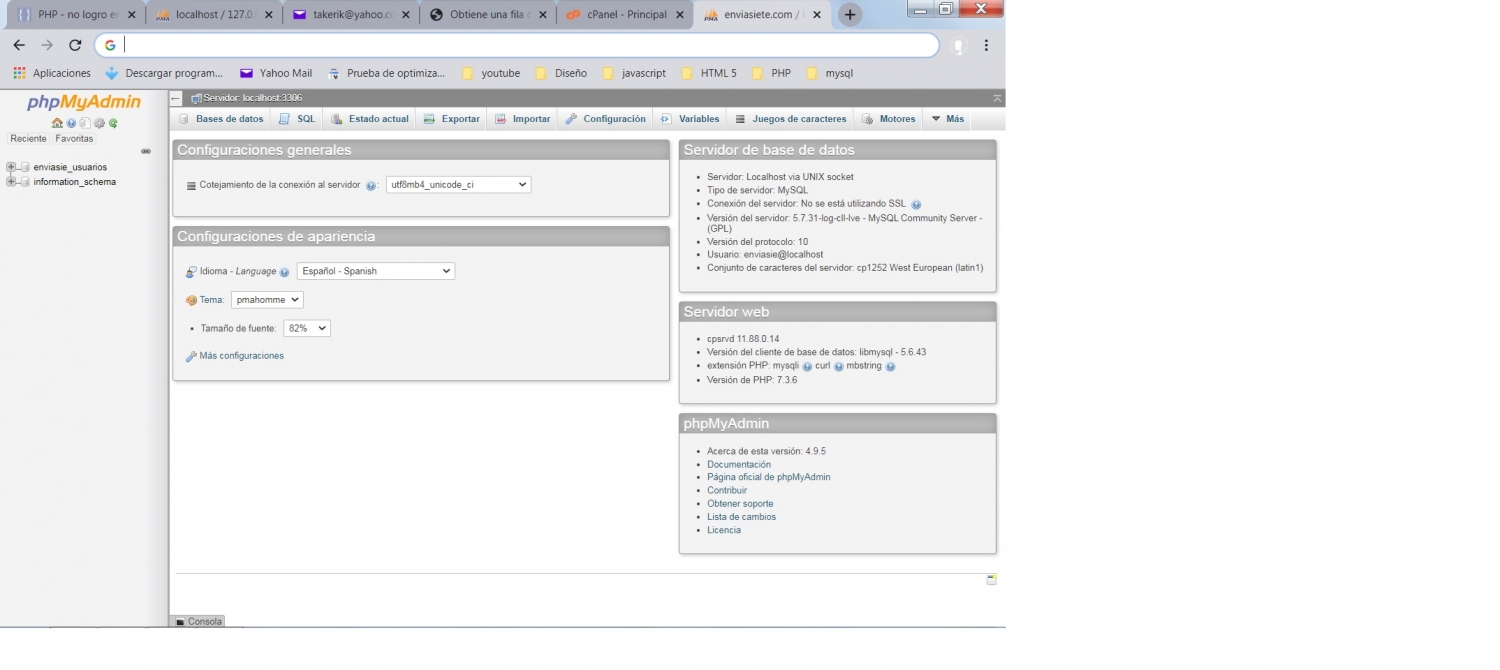Open the Juegos de caracteres tab
The height and width of the screenshot is (670, 1500).
[791, 119]
